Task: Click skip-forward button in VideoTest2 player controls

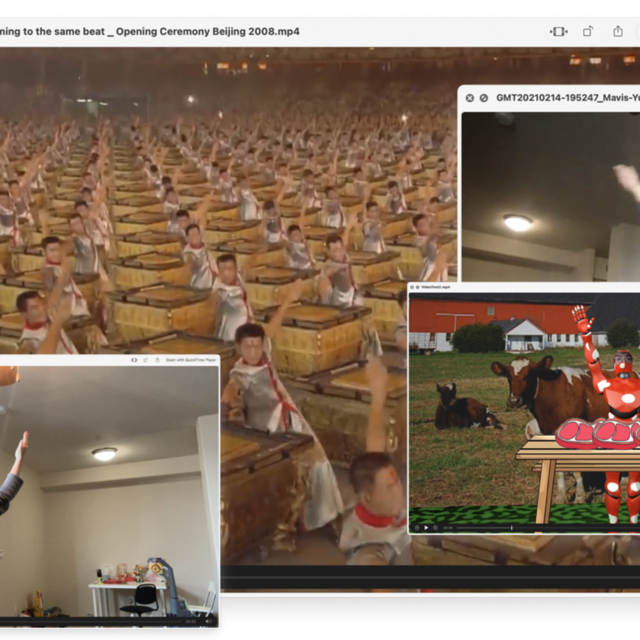Action: coord(435,527)
